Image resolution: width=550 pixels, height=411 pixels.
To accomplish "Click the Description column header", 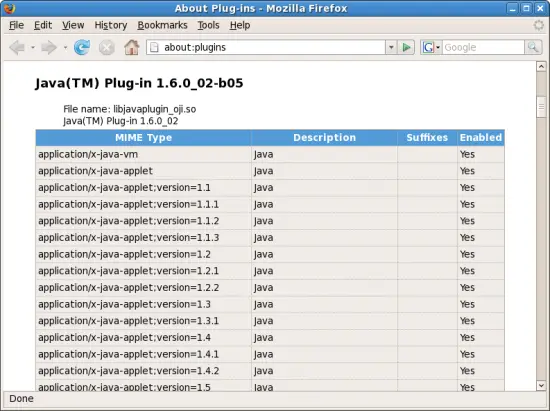I will click(324, 137).
